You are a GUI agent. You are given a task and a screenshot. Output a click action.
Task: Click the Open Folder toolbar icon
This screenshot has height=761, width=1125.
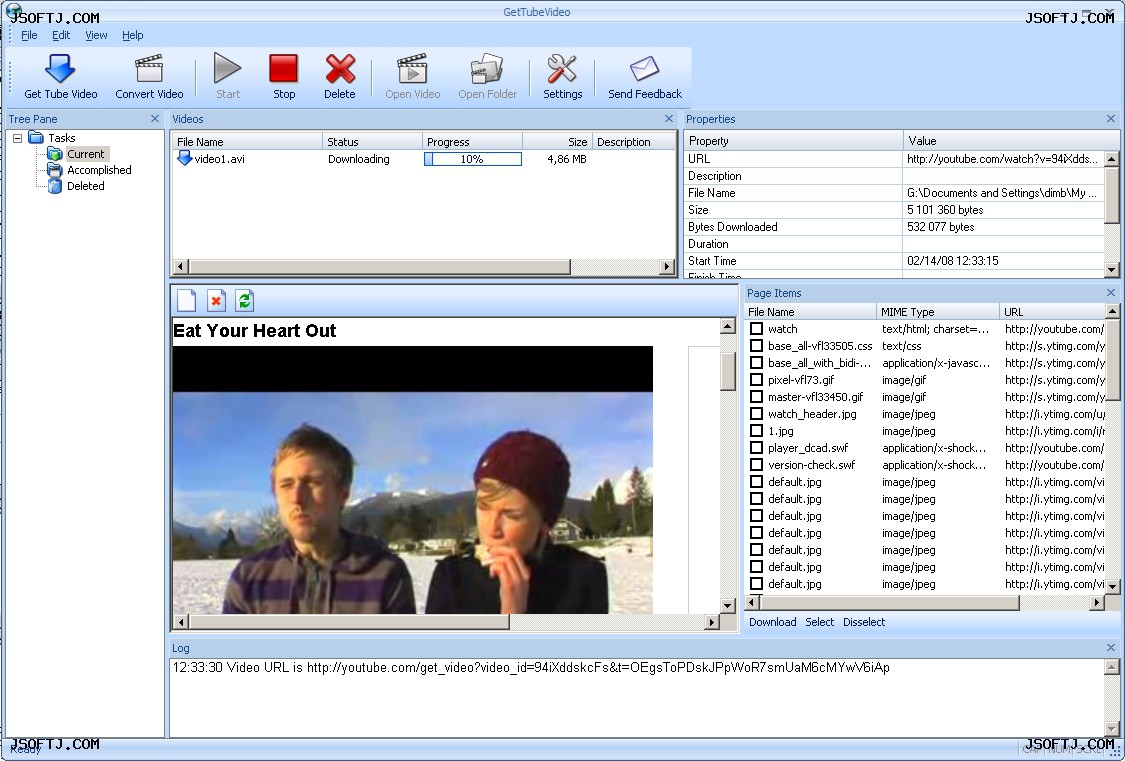tap(487, 69)
